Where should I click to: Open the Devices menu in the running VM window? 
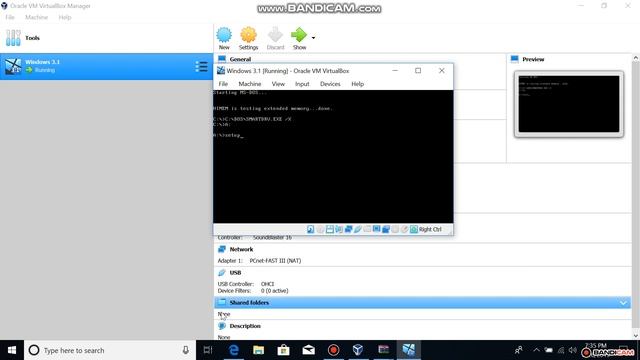click(x=330, y=84)
